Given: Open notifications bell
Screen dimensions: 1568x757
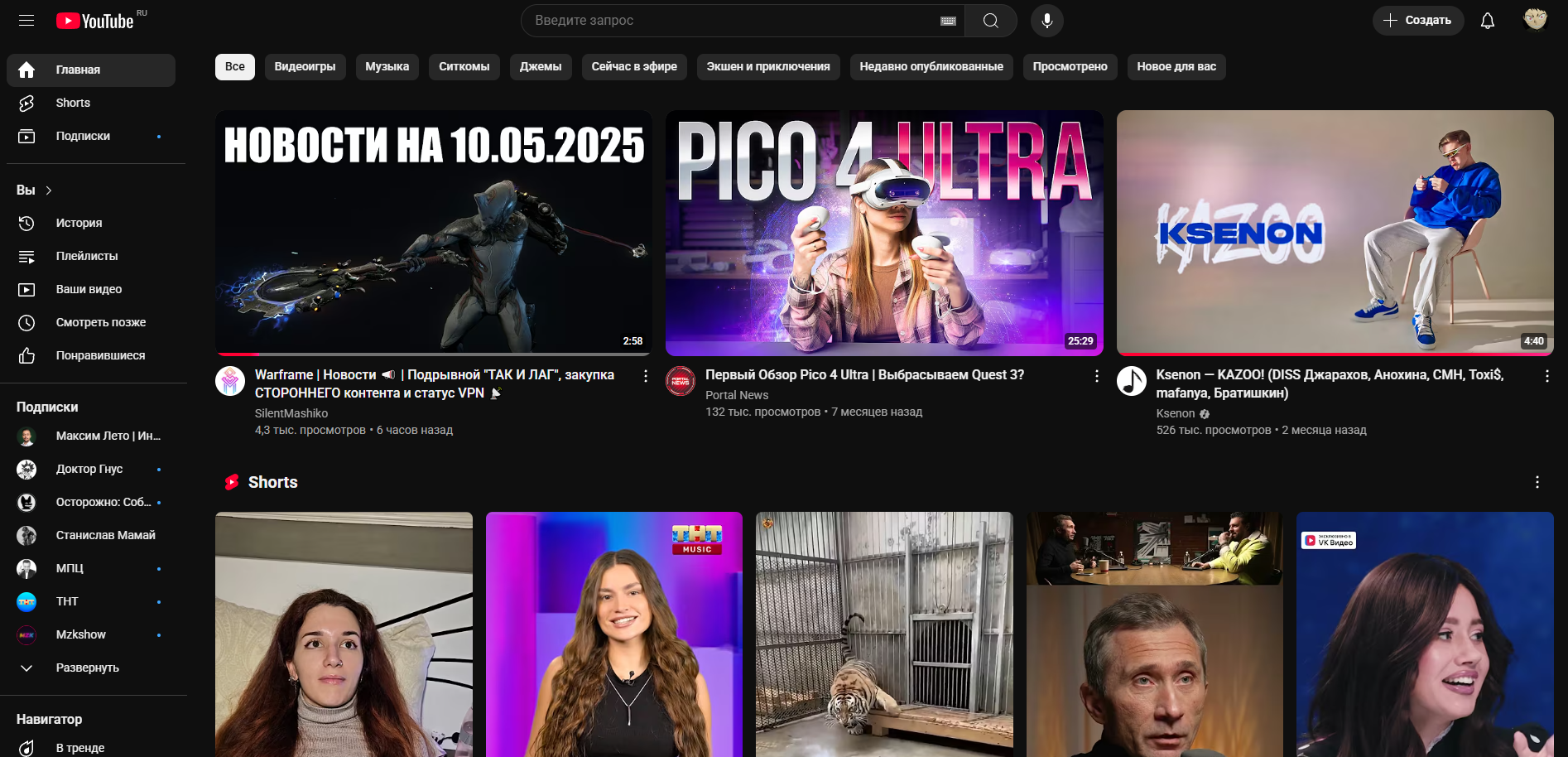Looking at the screenshot, I should pos(1488,21).
